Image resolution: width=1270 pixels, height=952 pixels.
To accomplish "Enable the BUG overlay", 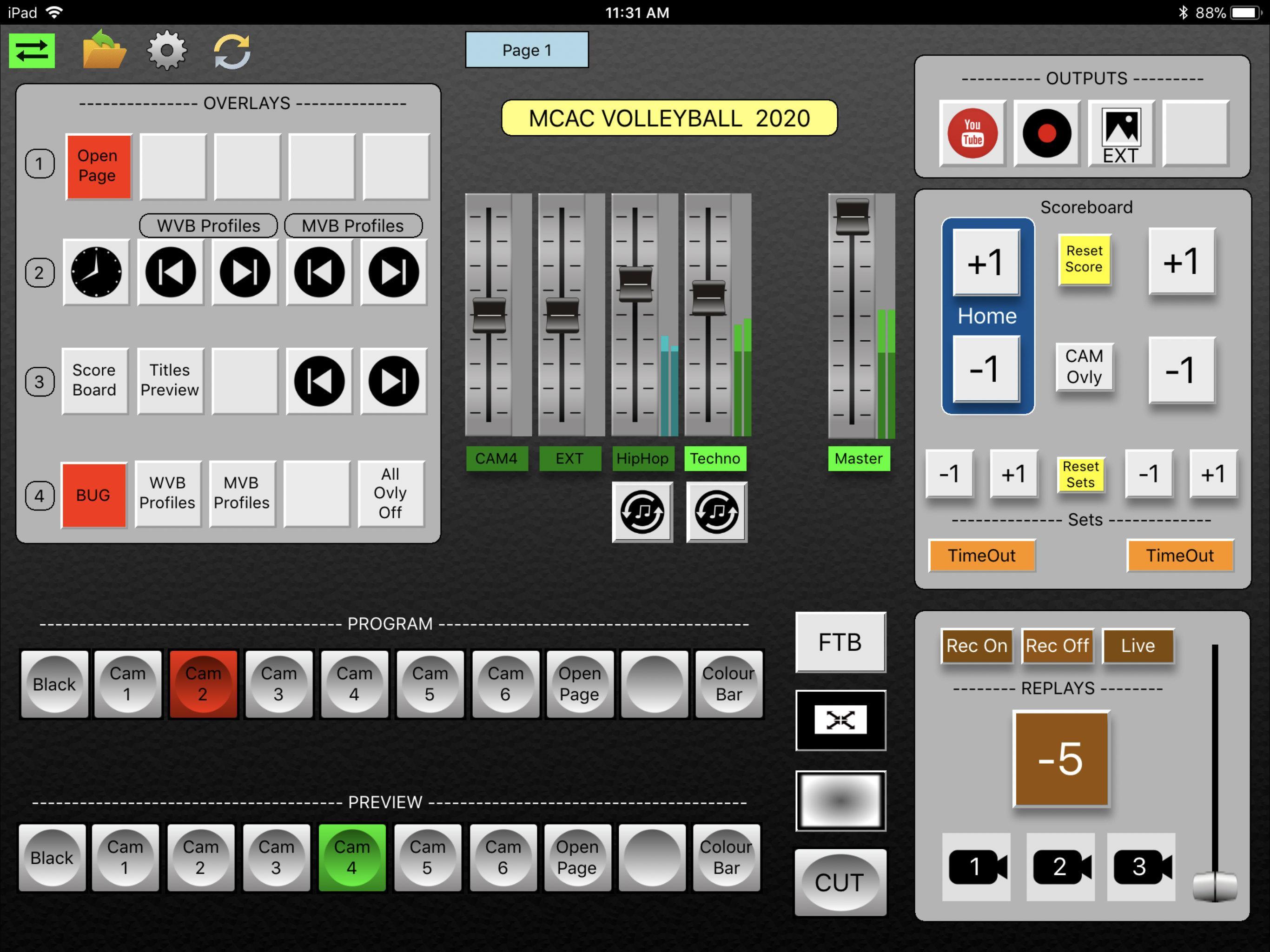I will pyautogui.click(x=93, y=495).
